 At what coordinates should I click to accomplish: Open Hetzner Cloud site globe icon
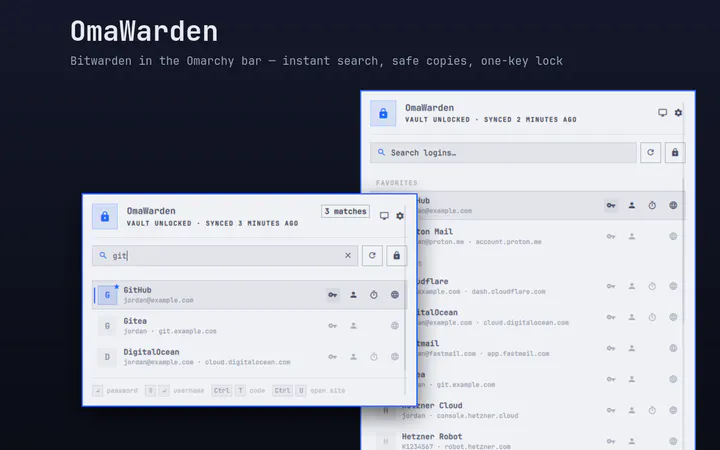click(673, 411)
